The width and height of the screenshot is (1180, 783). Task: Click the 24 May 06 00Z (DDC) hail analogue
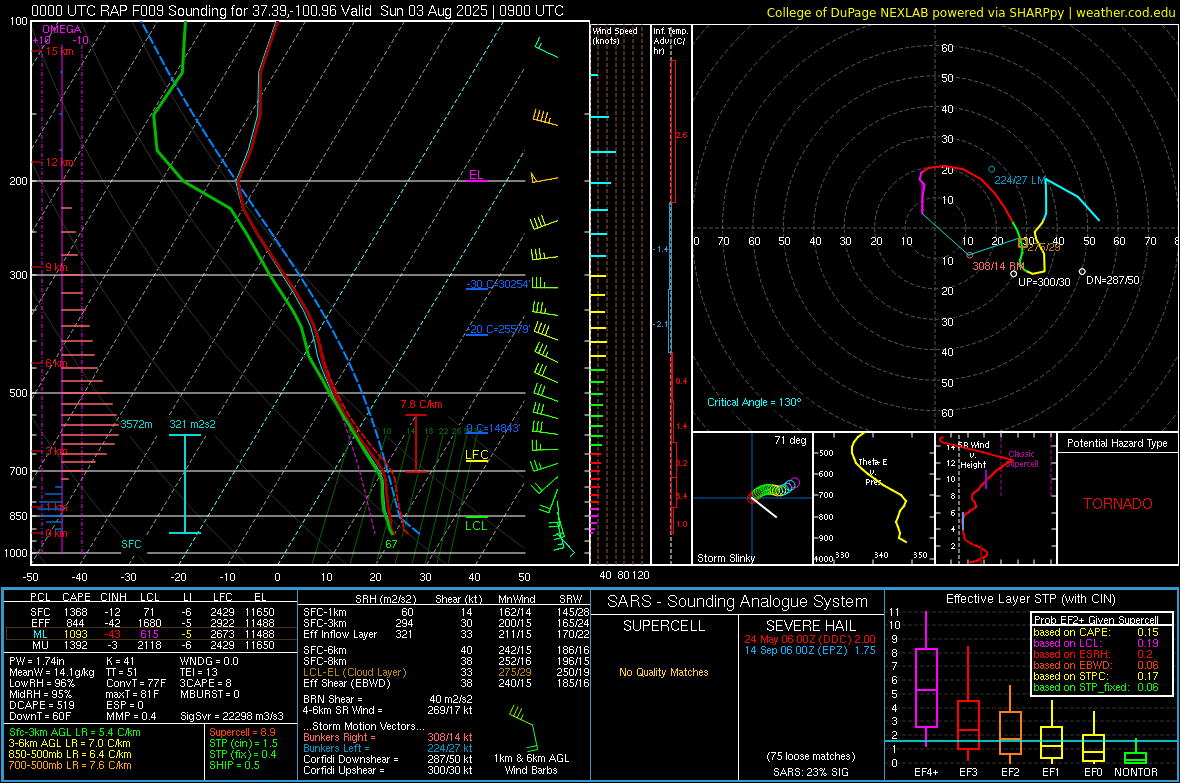click(x=810, y=639)
